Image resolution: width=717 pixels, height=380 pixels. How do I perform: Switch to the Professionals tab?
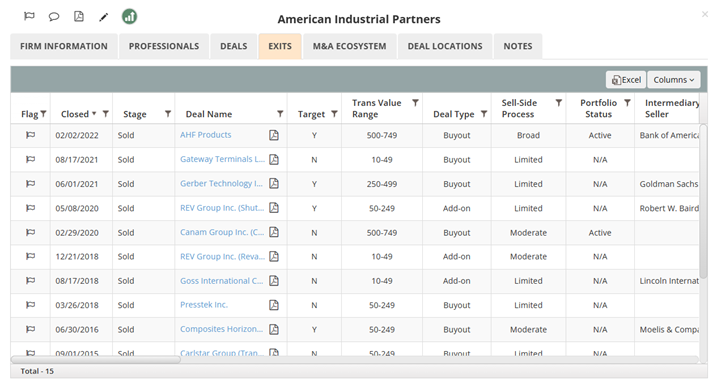(x=164, y=46)
